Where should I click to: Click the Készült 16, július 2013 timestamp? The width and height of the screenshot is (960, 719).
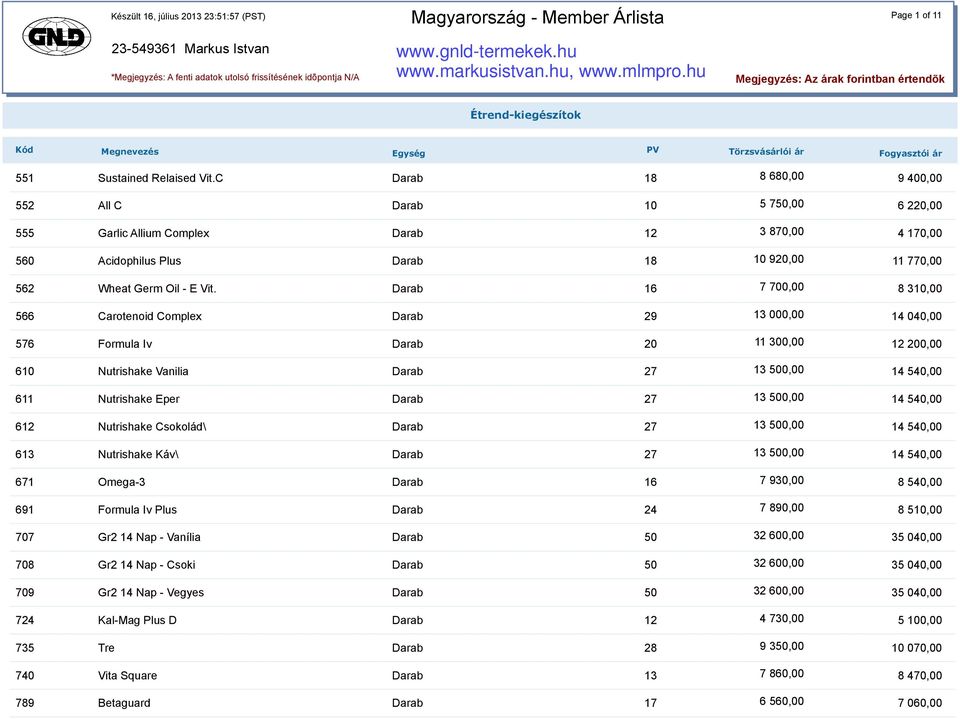pos(188,17)
